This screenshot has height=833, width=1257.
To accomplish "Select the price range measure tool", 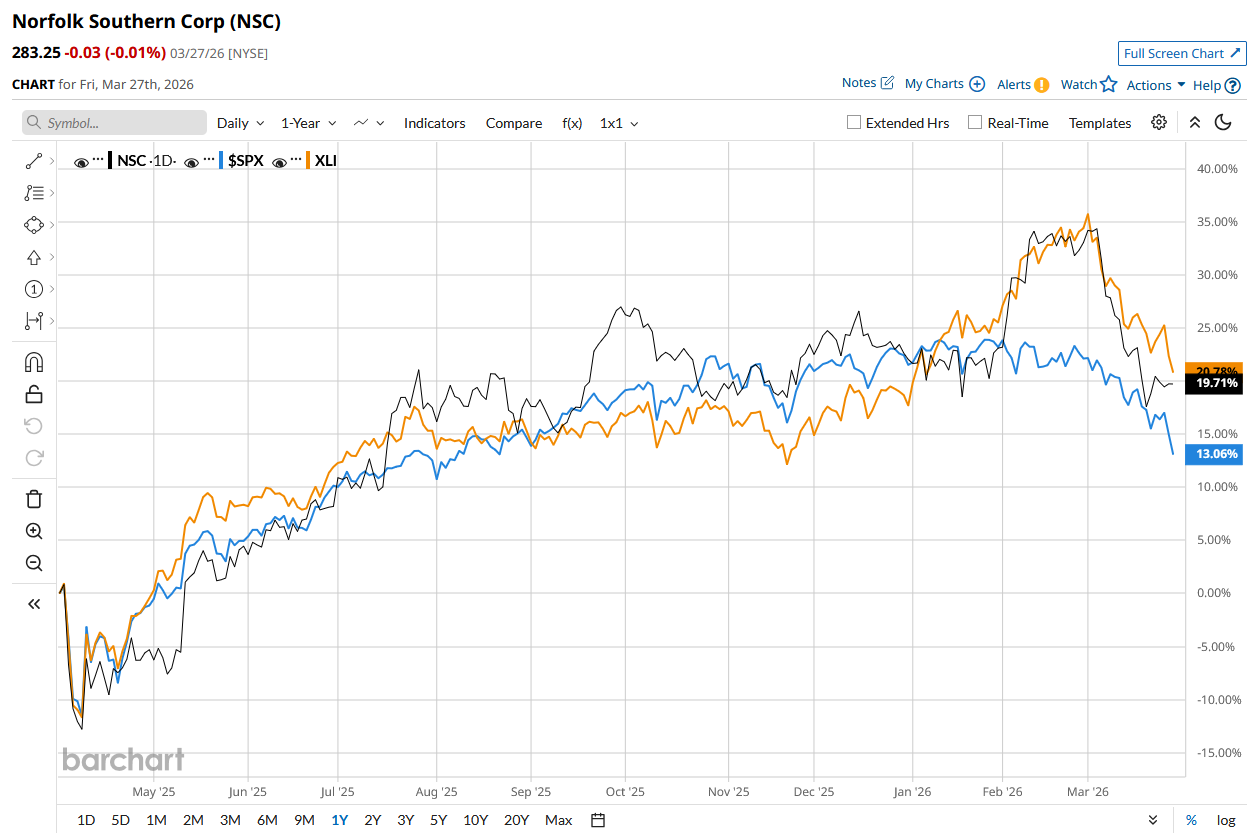I will pyautogui.click(x=34, y=321).
